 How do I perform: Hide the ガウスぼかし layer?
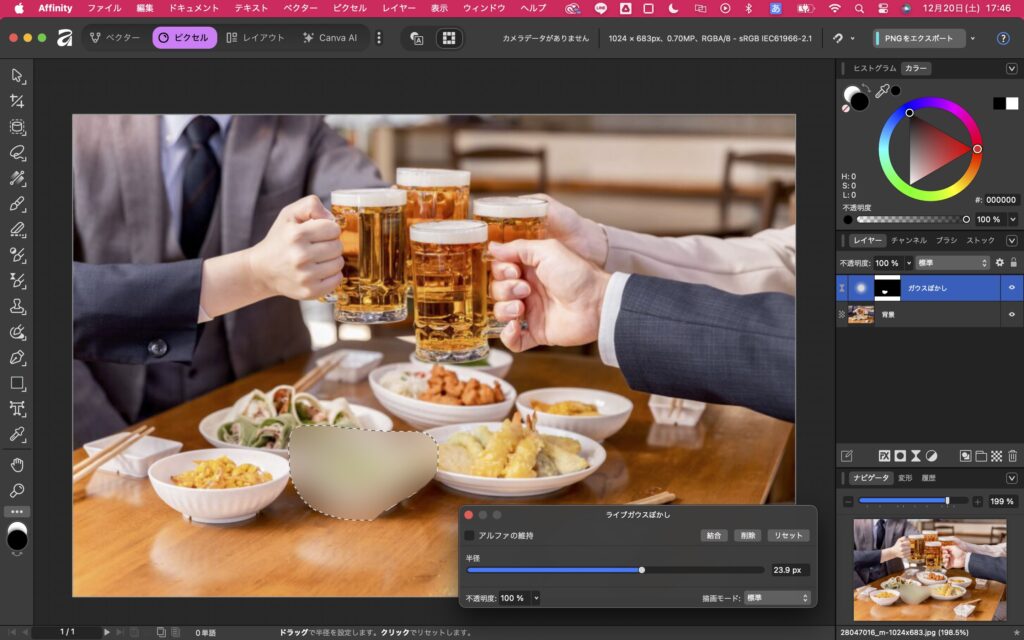pyautogui.click(x=1011, y=288)
